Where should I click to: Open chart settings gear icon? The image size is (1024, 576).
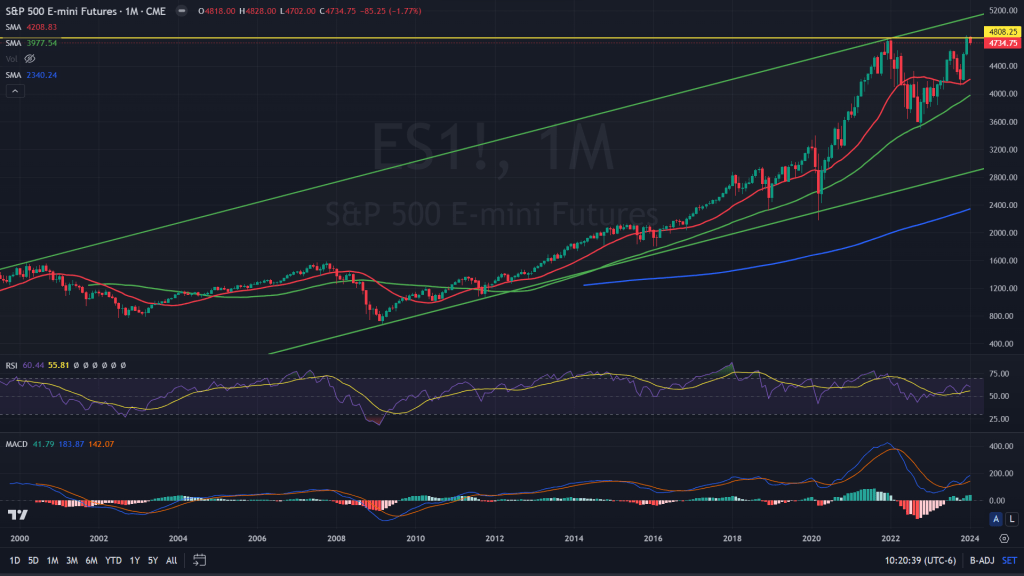point(1004,537)
